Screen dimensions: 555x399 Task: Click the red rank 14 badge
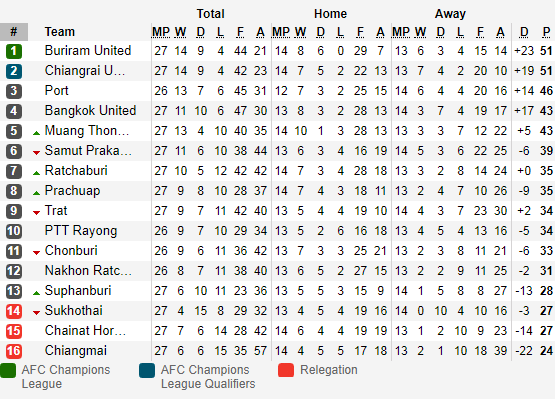(x=14, y=311)
